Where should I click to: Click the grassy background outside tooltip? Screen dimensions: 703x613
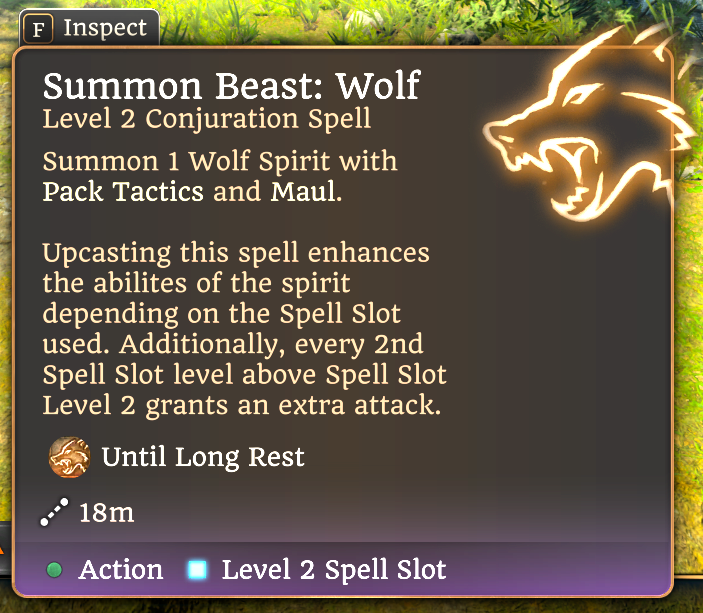click(x=689, y=359)
